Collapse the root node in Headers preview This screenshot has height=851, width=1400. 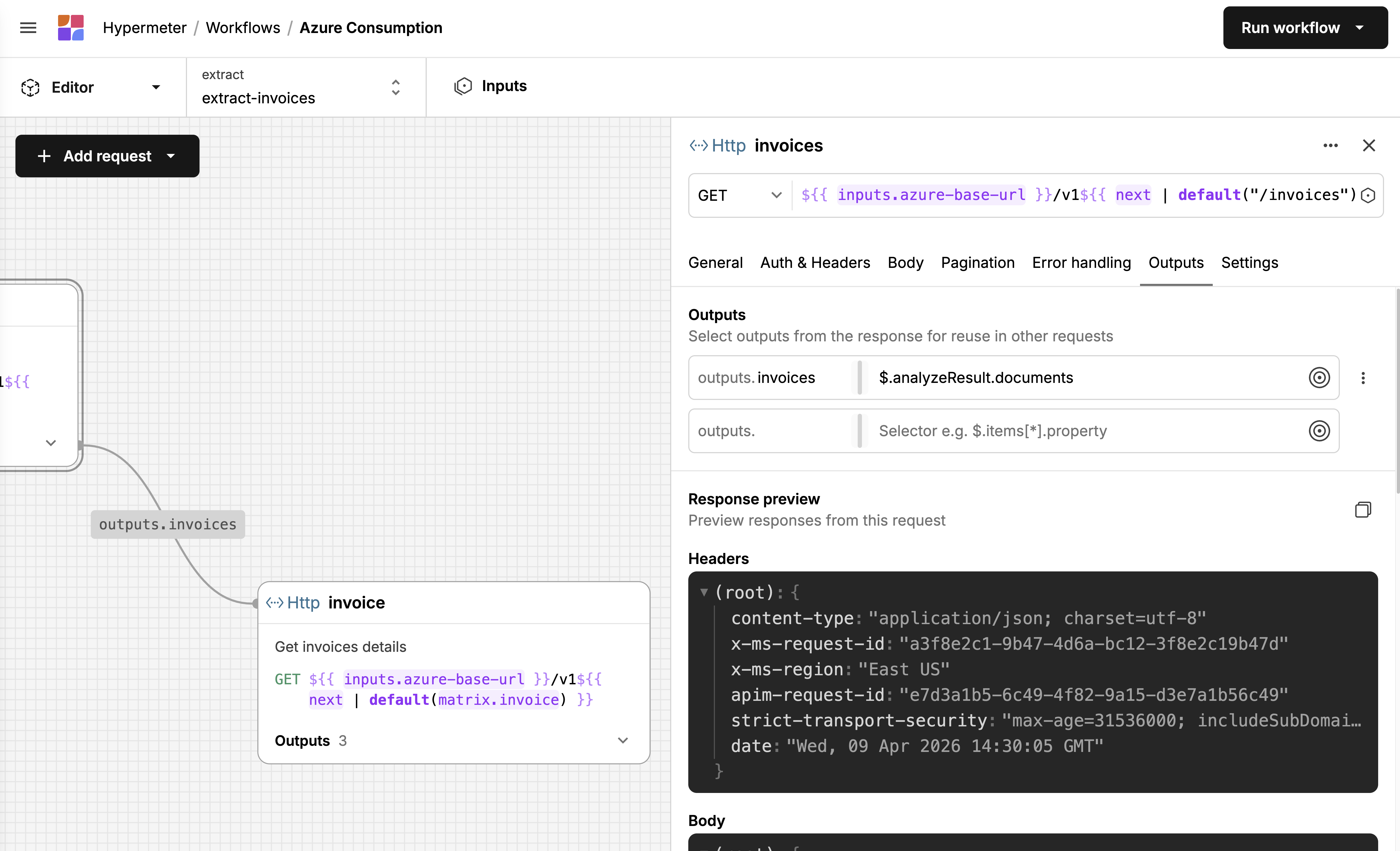tap(704, 592)
